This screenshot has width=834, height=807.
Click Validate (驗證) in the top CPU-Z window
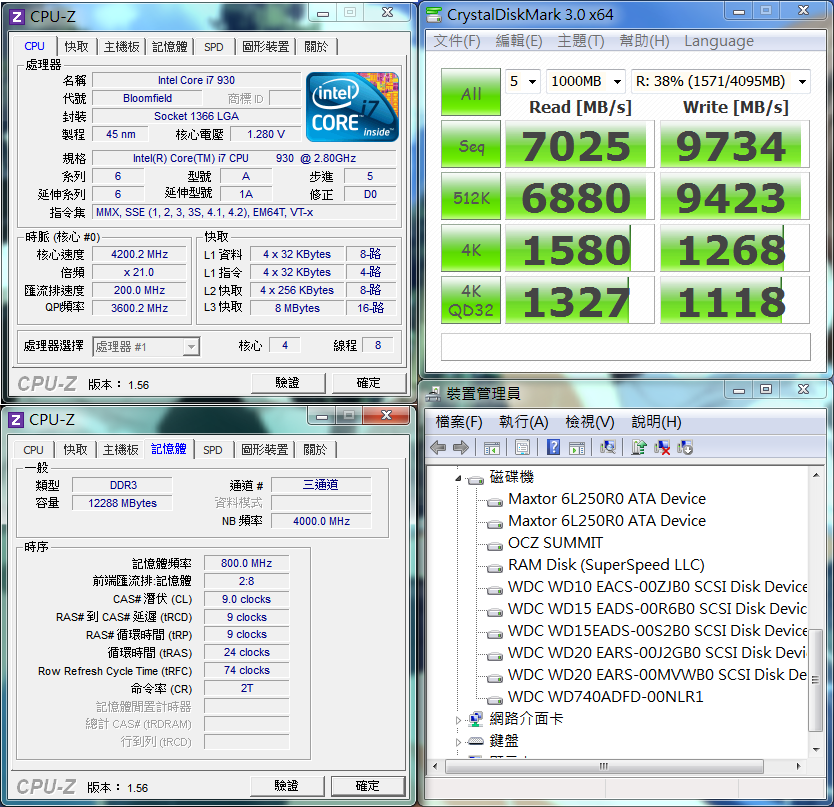[x=288, y=383]
